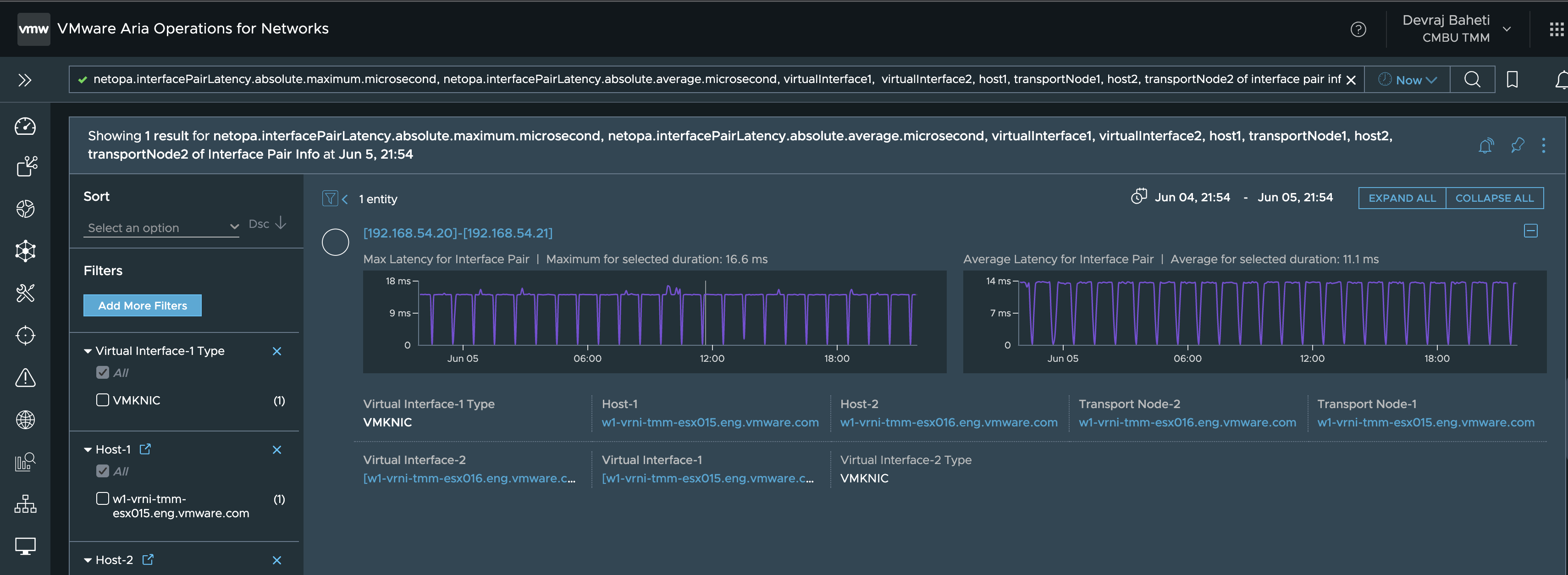This screenshot has width=1568, height=575.
Task: Open Virtual Interface-1 esx015 link
Action: coord(708,478)
